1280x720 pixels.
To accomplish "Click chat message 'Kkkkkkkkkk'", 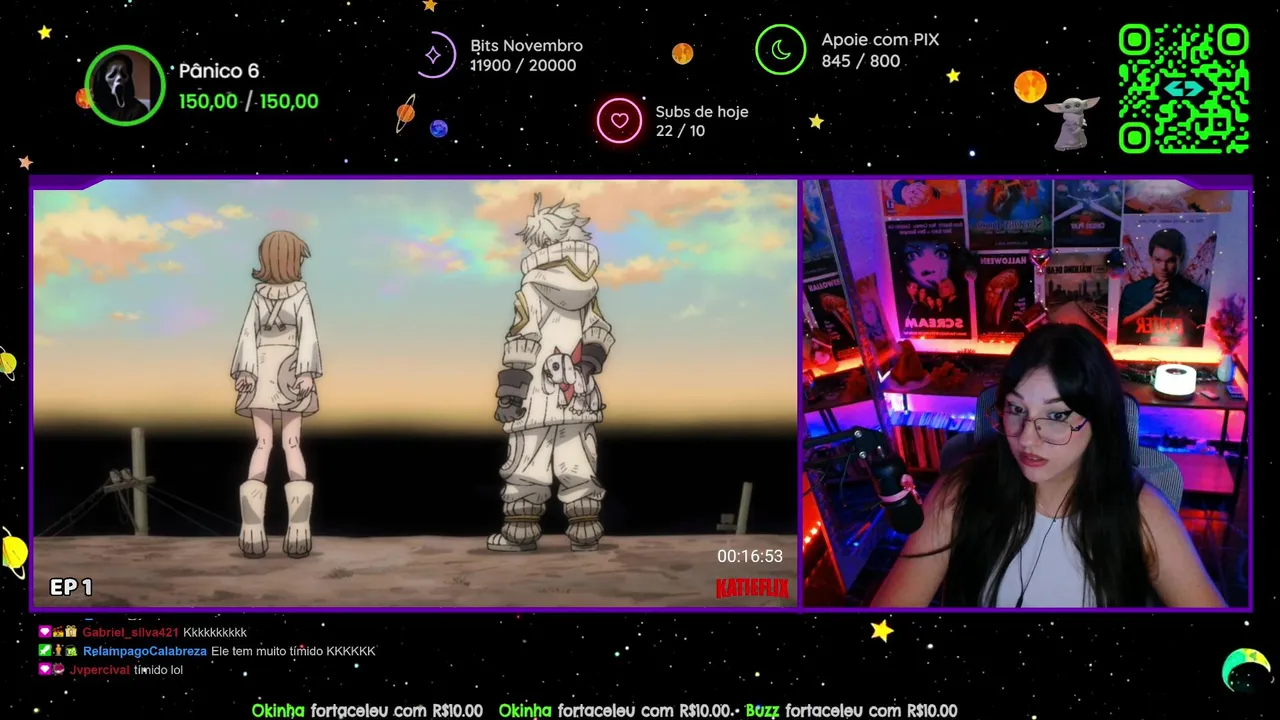I will 215,632.
